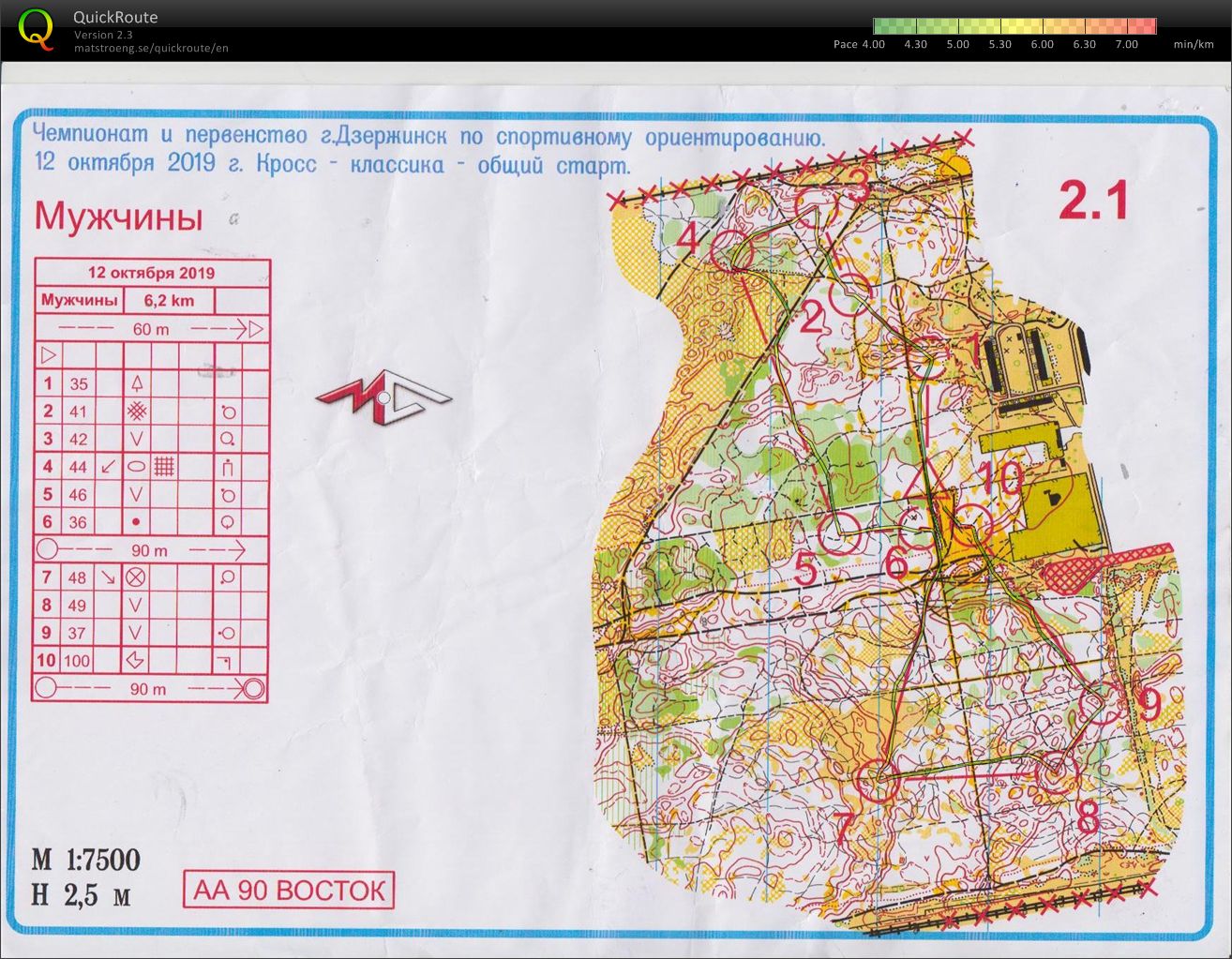Click the AA 90 ВОСТОК boxed label
This screenshot has height=959, width=1232.
[289, 890]
